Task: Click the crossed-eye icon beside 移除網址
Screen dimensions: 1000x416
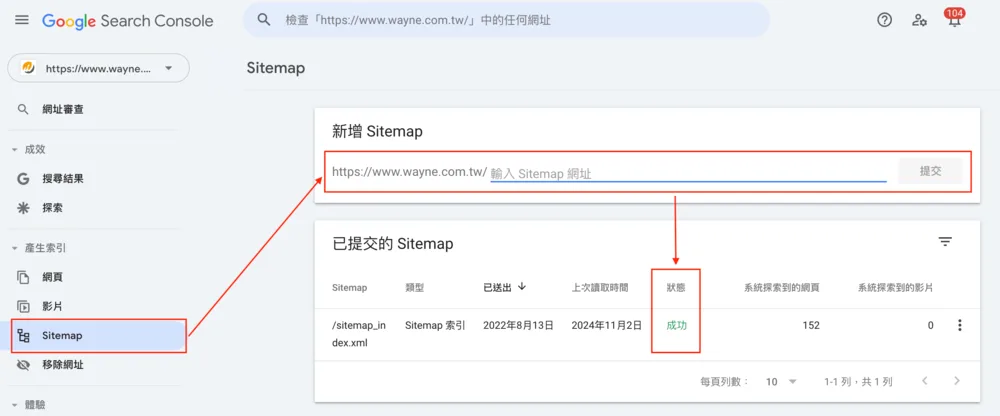Action: tap(24, 365)
